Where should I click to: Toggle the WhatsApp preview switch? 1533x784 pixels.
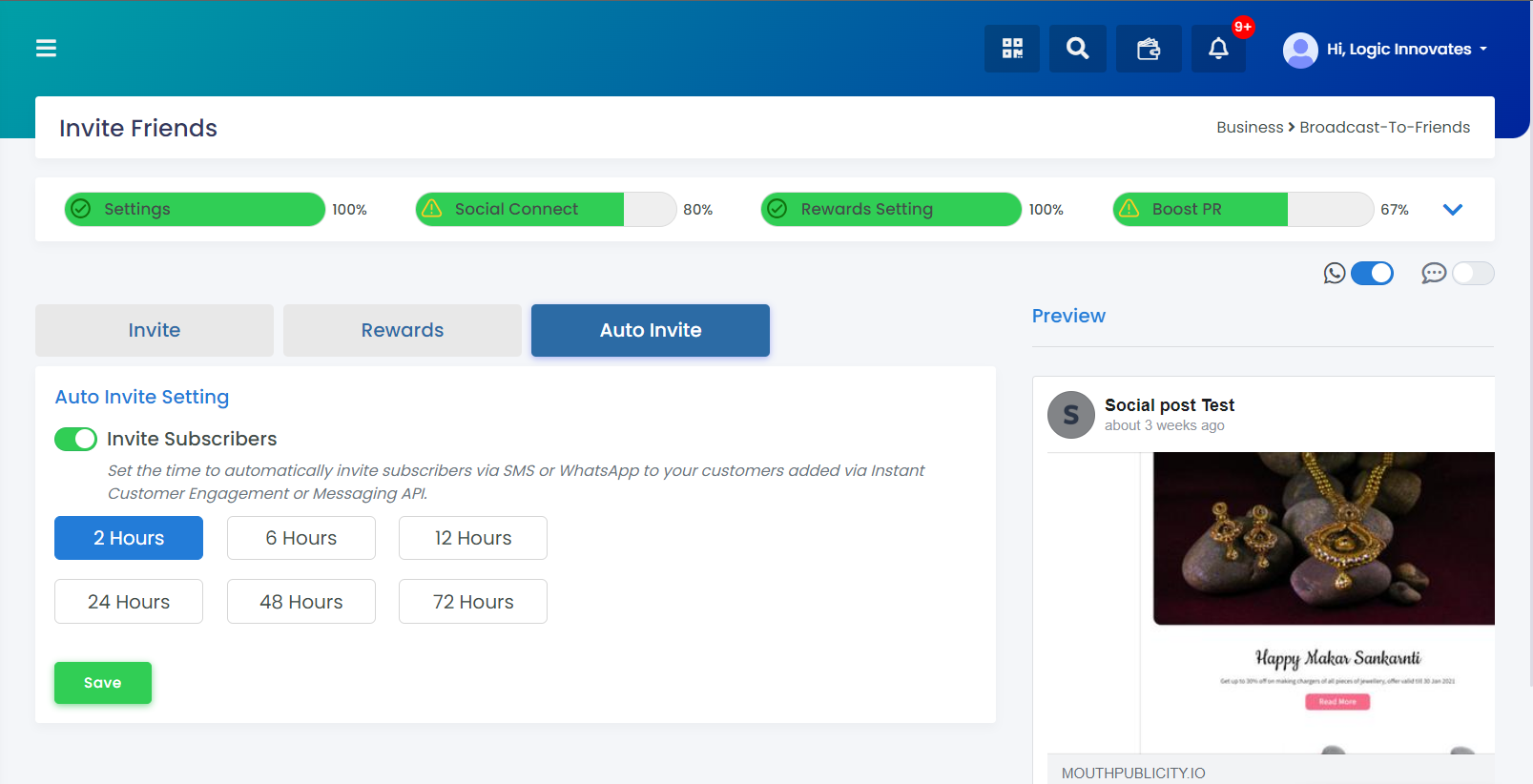point(1373,274)
